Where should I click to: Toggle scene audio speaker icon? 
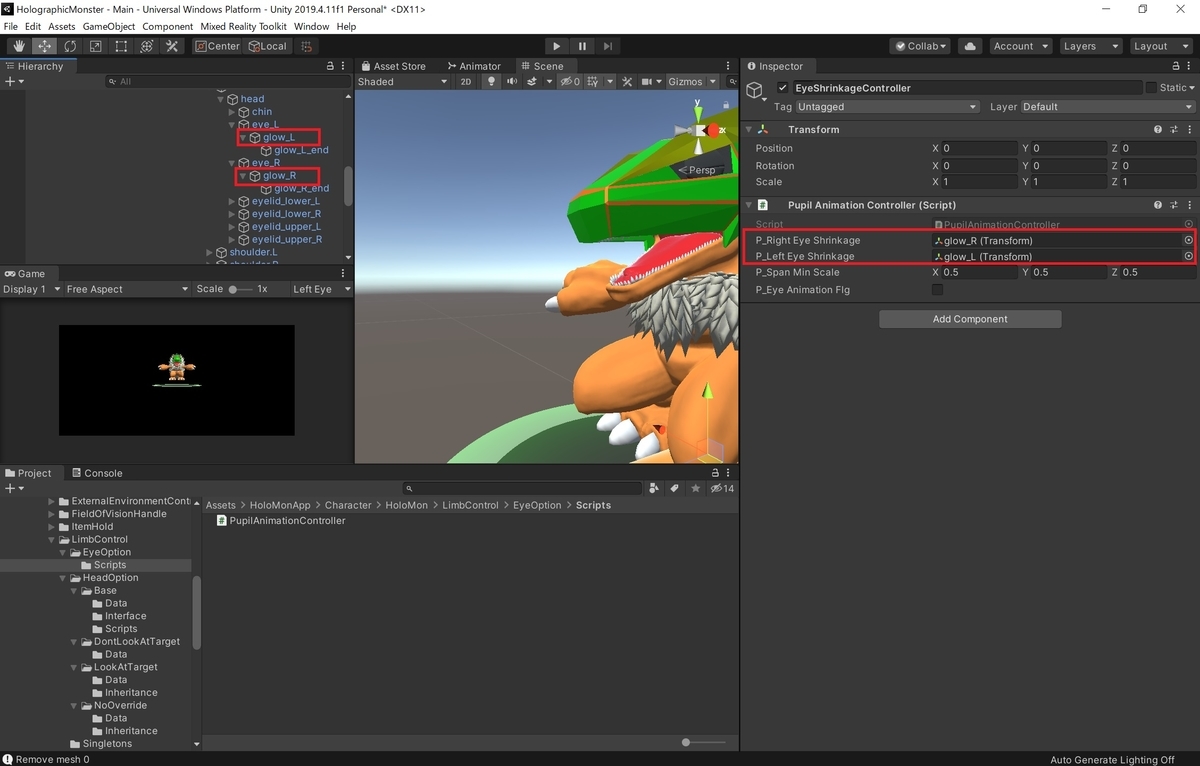click(x=510, y=82)
